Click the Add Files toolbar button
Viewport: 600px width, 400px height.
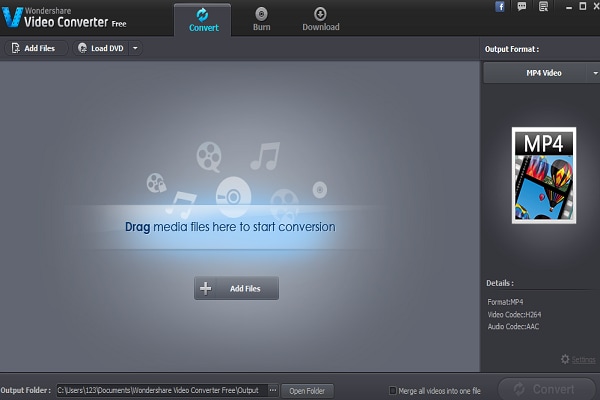[x=36, y=48]
